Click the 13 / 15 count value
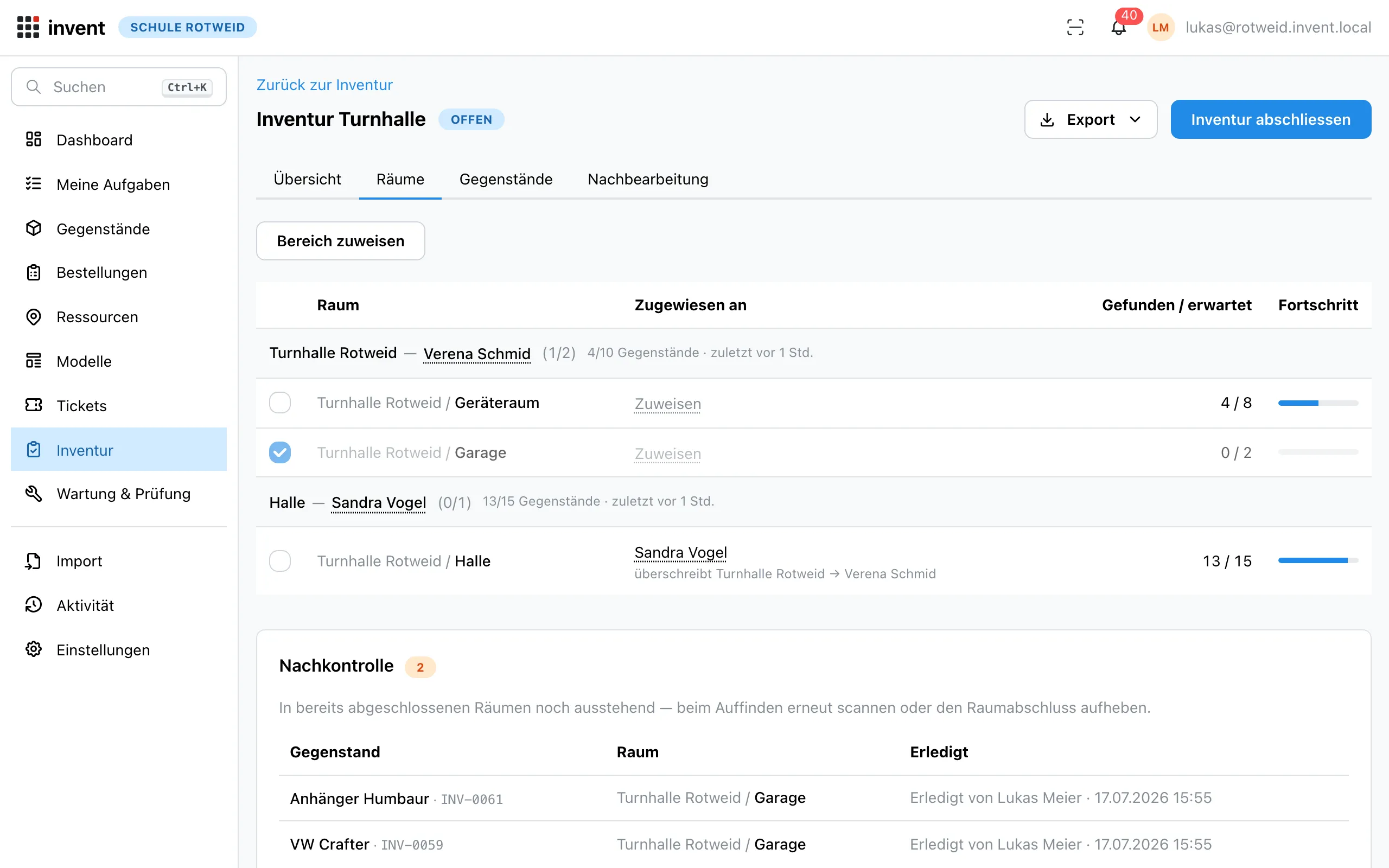This screenshot has height=868, width=1389. [x=1227, y=561]
